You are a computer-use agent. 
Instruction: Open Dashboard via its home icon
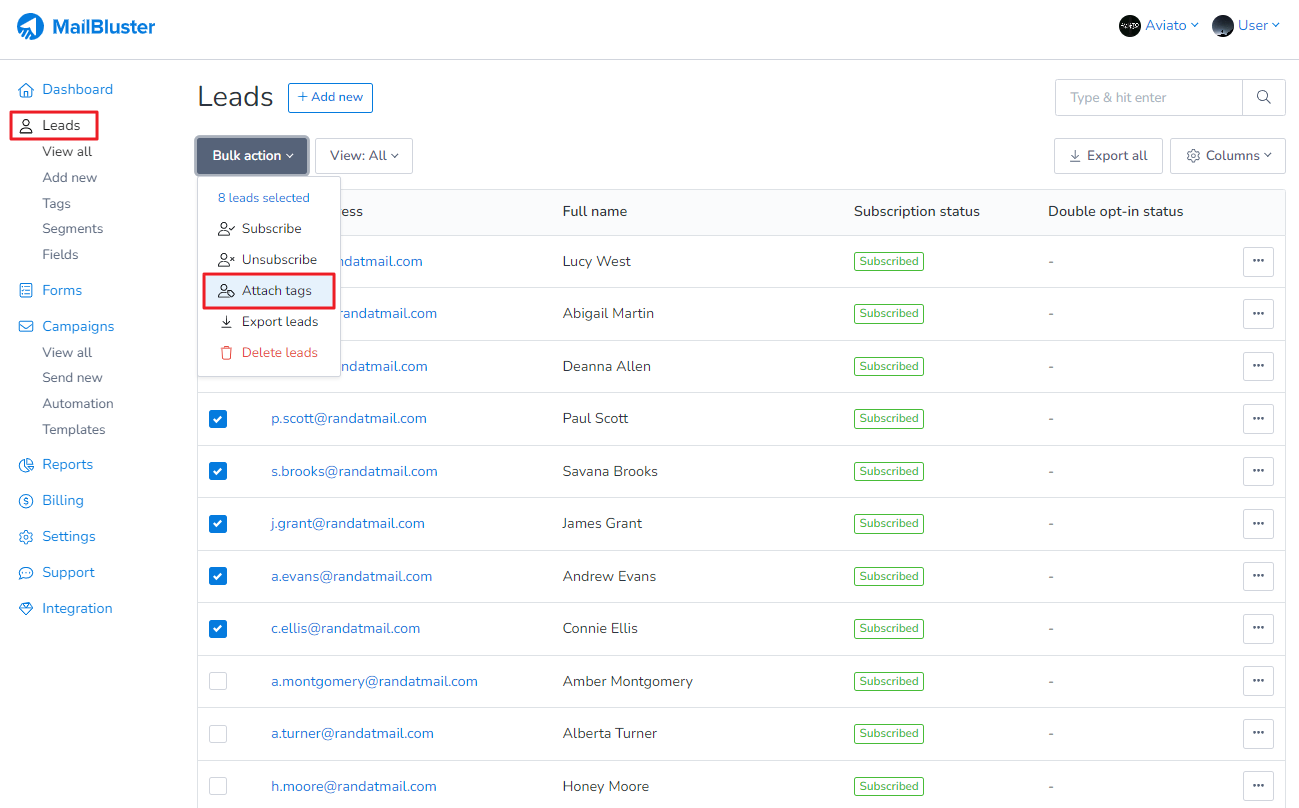coord(26,90)
